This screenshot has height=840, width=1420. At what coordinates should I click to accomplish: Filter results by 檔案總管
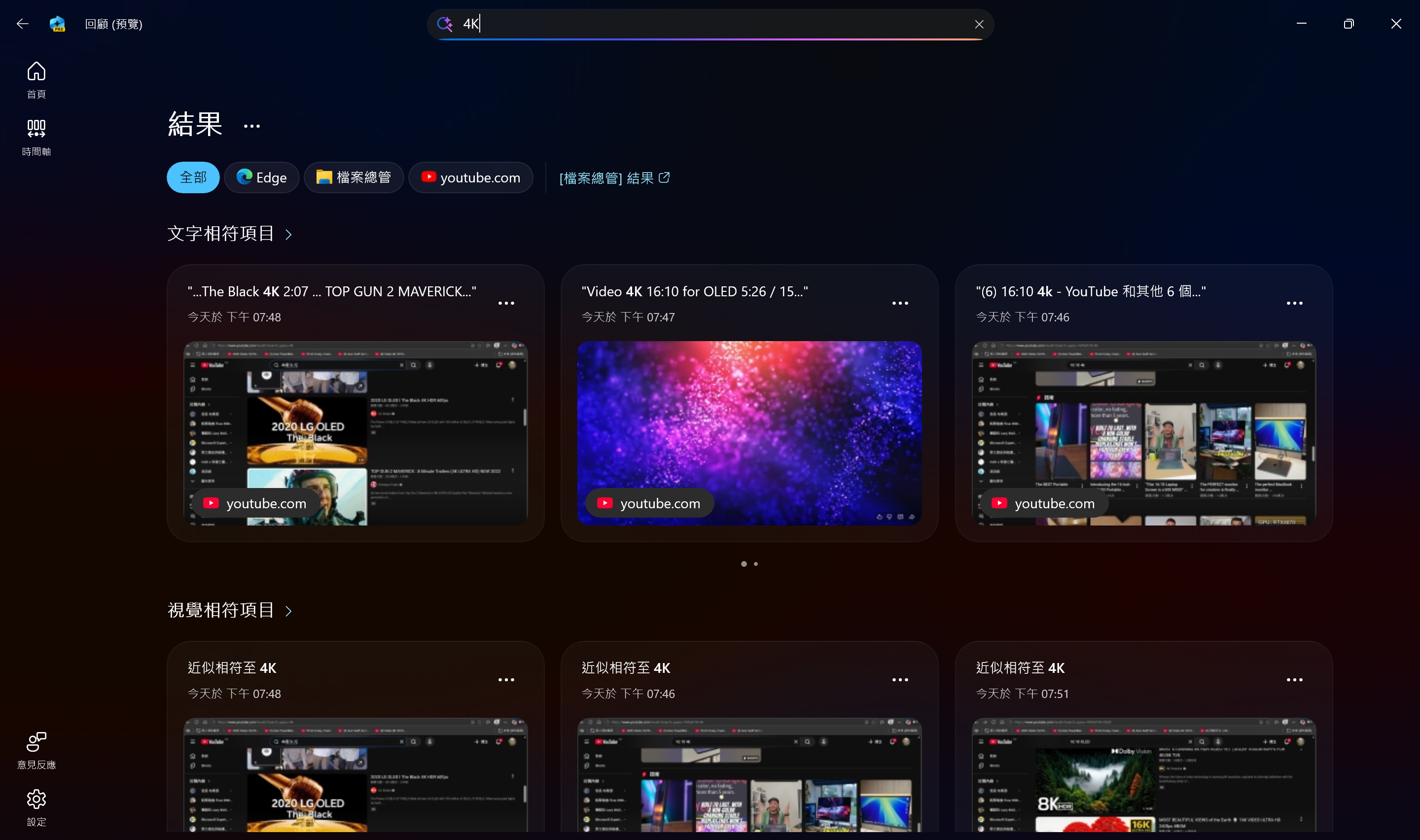[x=354, y=178]
